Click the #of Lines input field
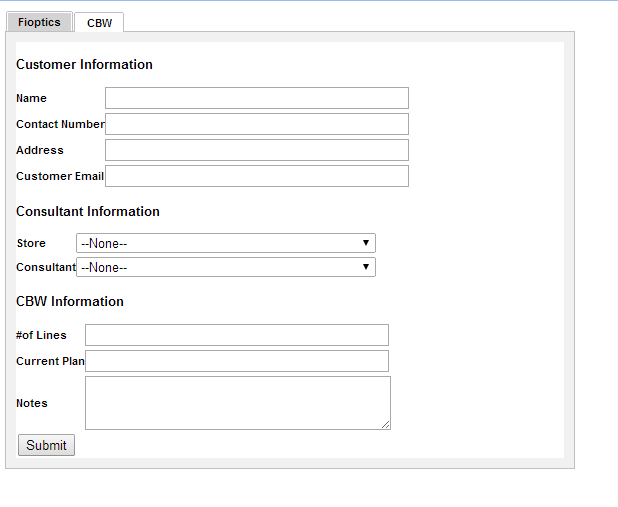The width and height of the screenshot is (618, 507). click(236, 335)
